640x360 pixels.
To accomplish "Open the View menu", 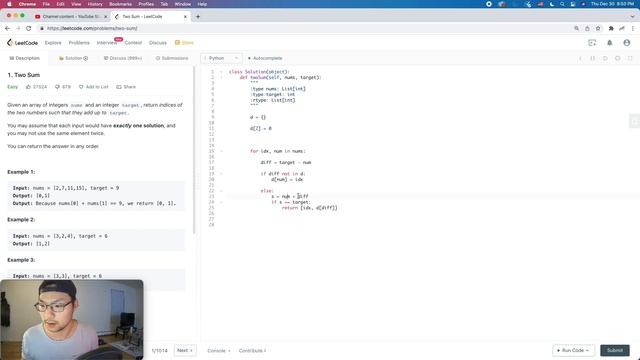I will [x=76, y=4].
